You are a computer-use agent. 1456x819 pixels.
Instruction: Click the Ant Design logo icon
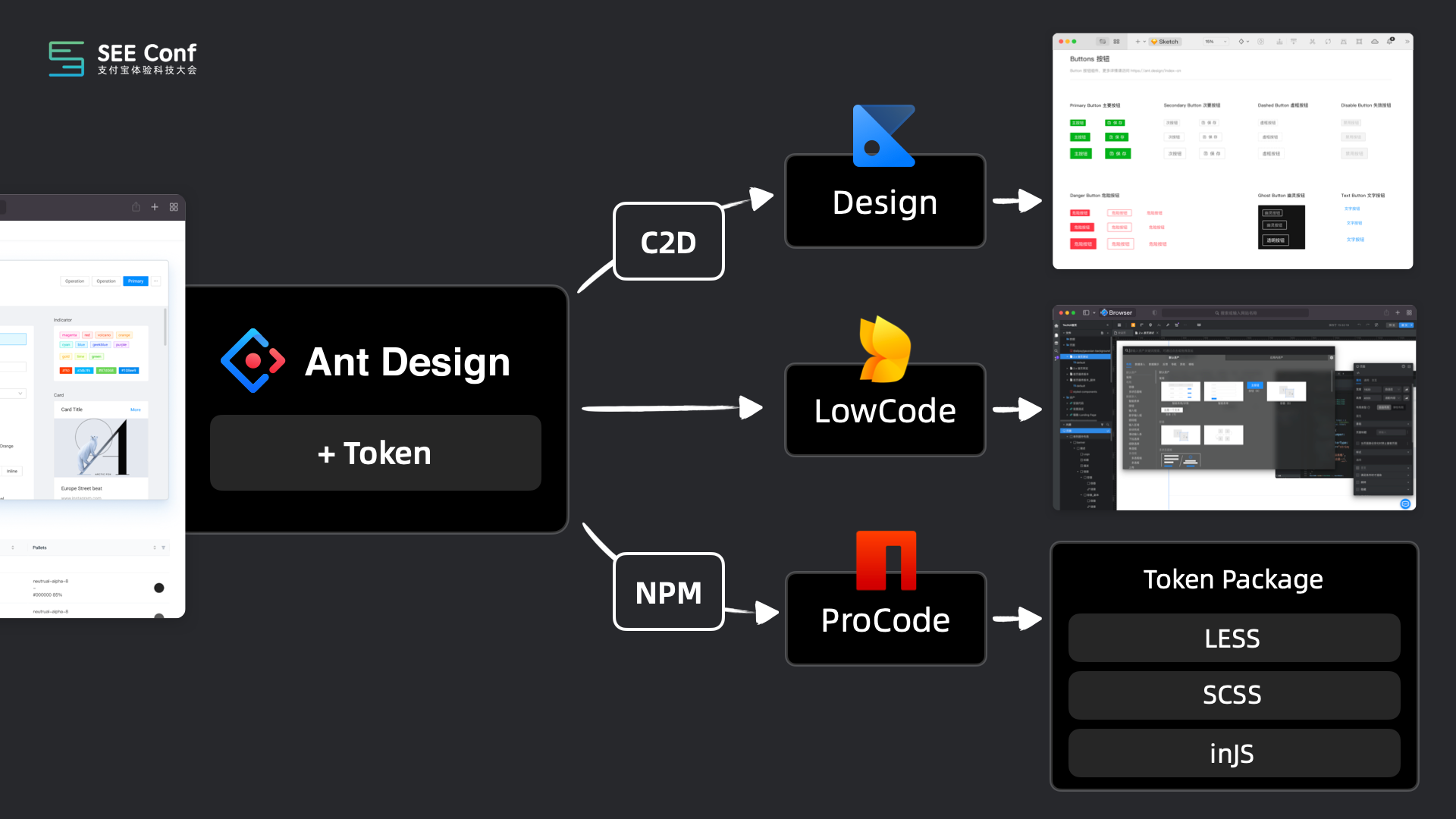[x=253, y=361]
